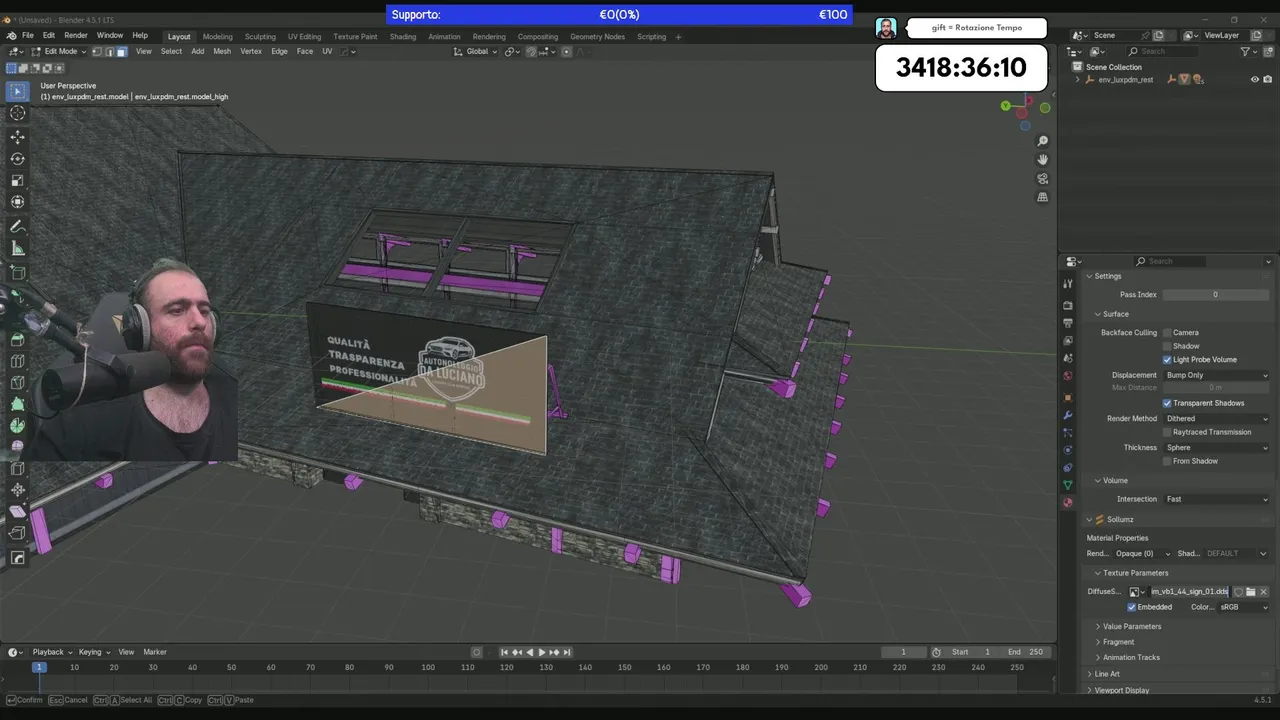This screenshot has width=1280, height=720.
Task: Click the End frame 250 field
Action: [1027, 652]
